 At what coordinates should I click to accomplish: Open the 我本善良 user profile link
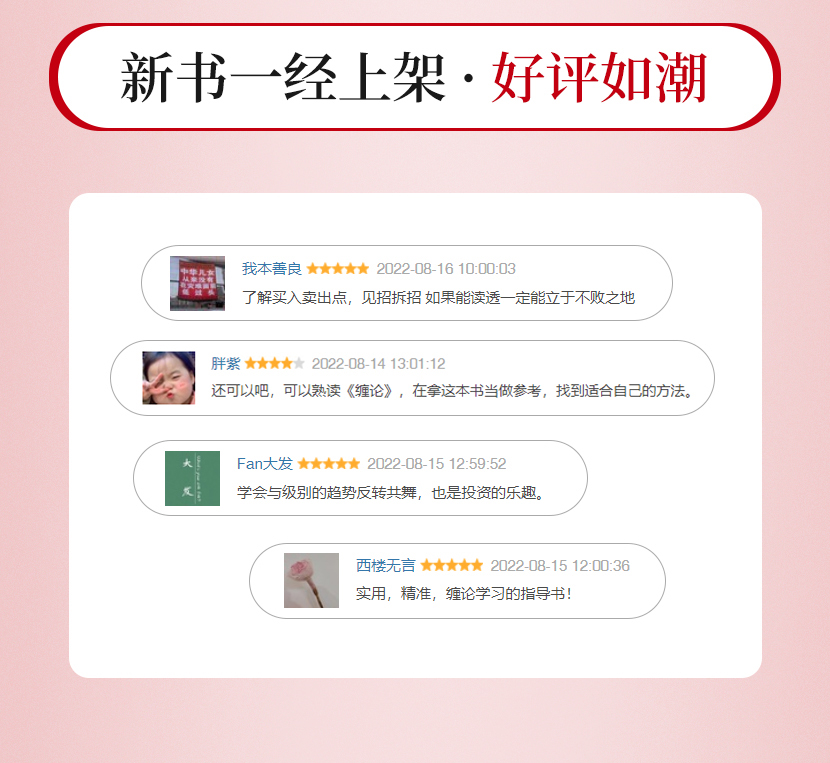pyautogui.click(x=272, y=269)
